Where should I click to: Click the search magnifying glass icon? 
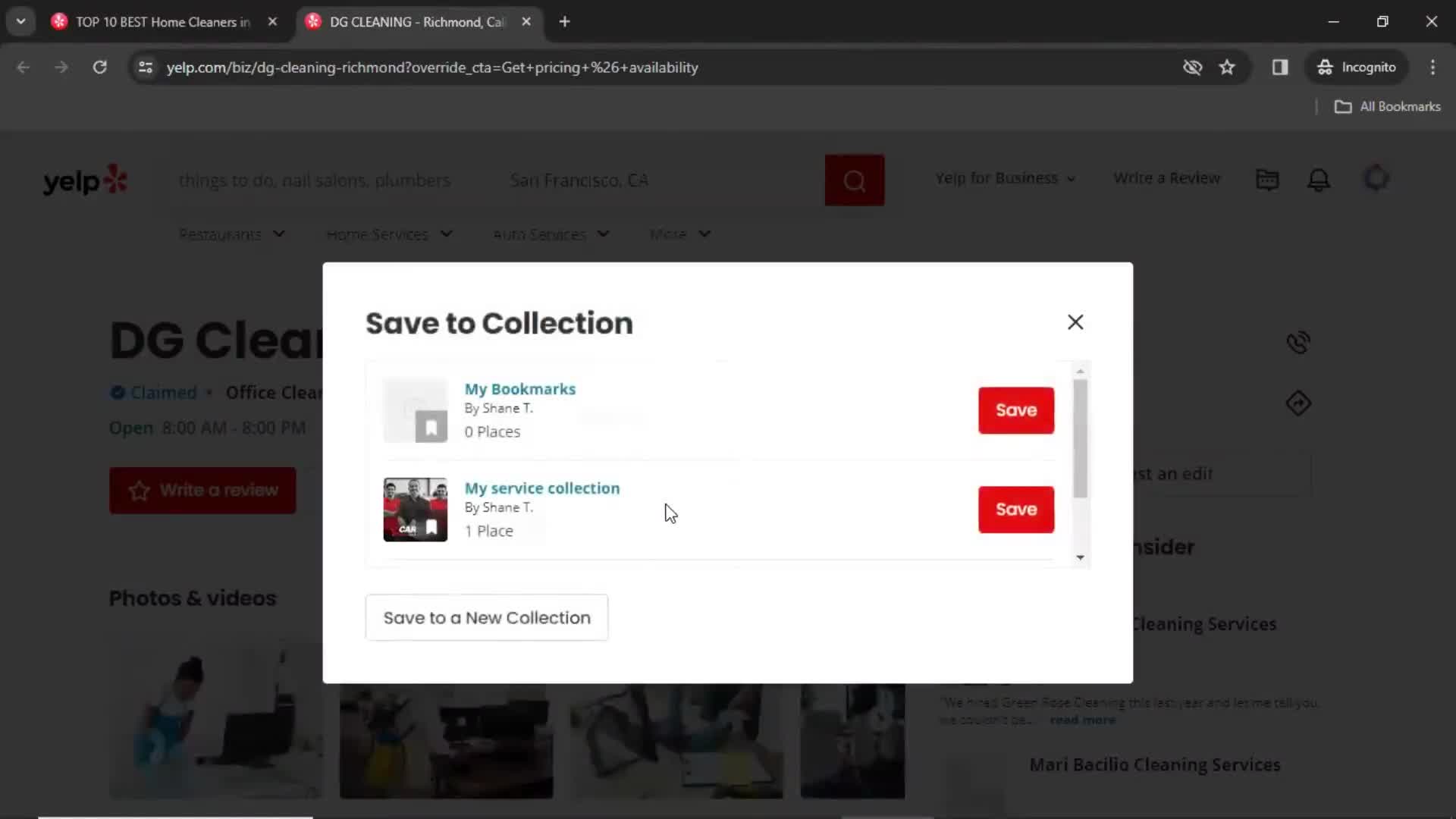pos(856,180)
